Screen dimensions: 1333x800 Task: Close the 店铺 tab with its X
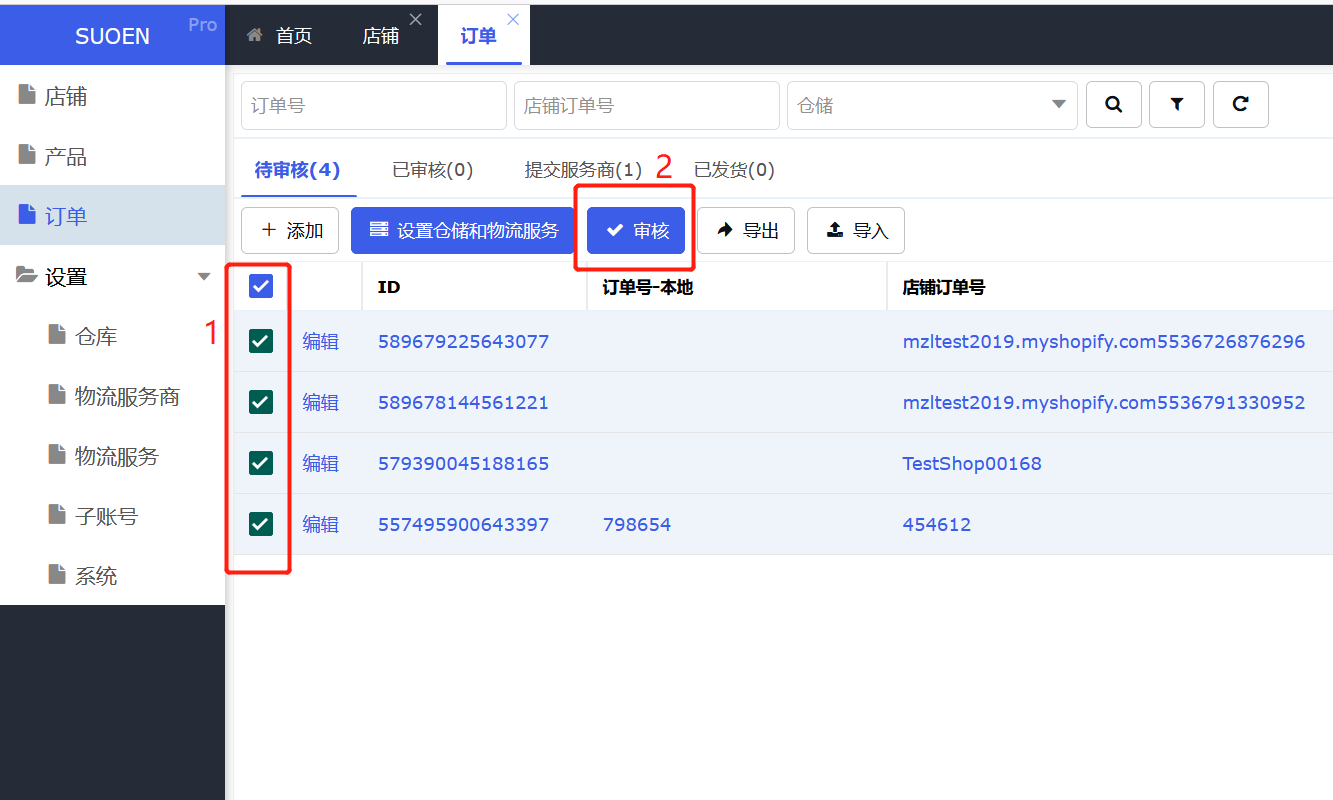416,19
